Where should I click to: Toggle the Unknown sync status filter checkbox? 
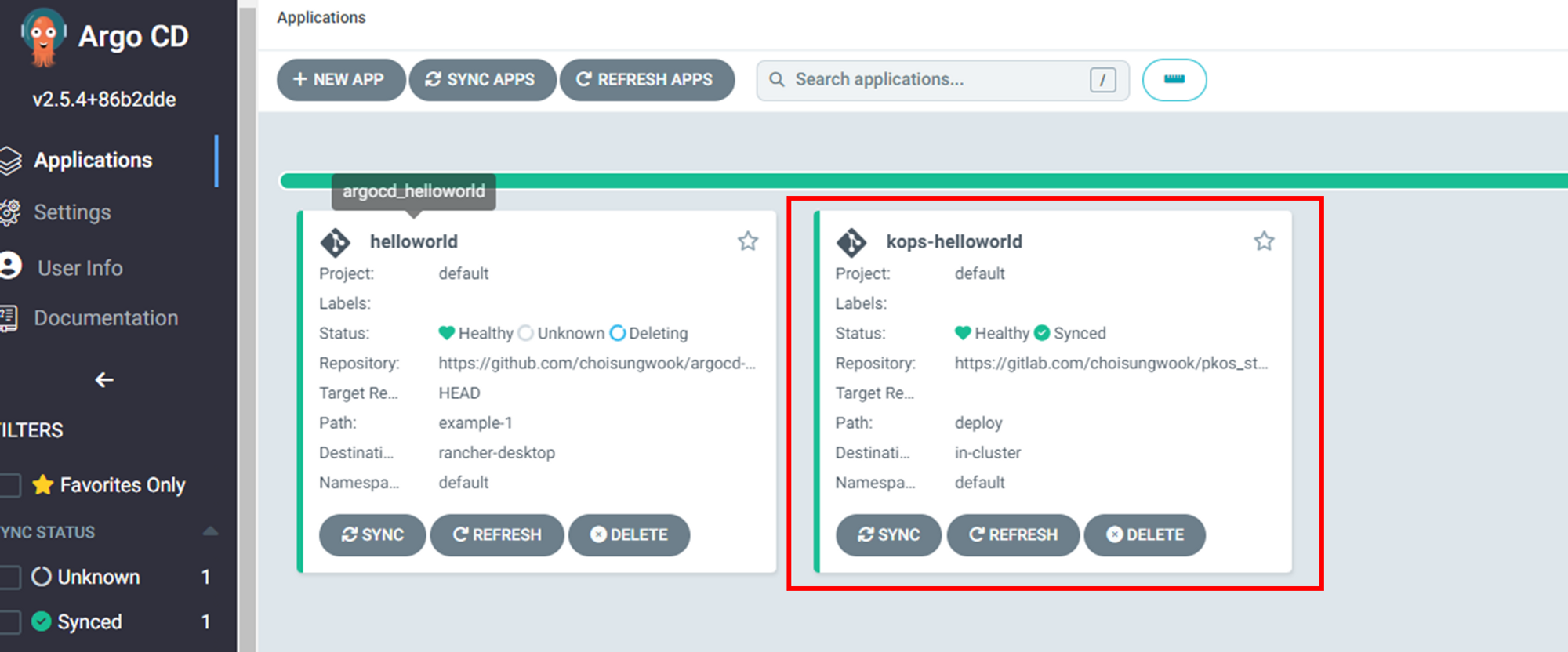(9, 577)
